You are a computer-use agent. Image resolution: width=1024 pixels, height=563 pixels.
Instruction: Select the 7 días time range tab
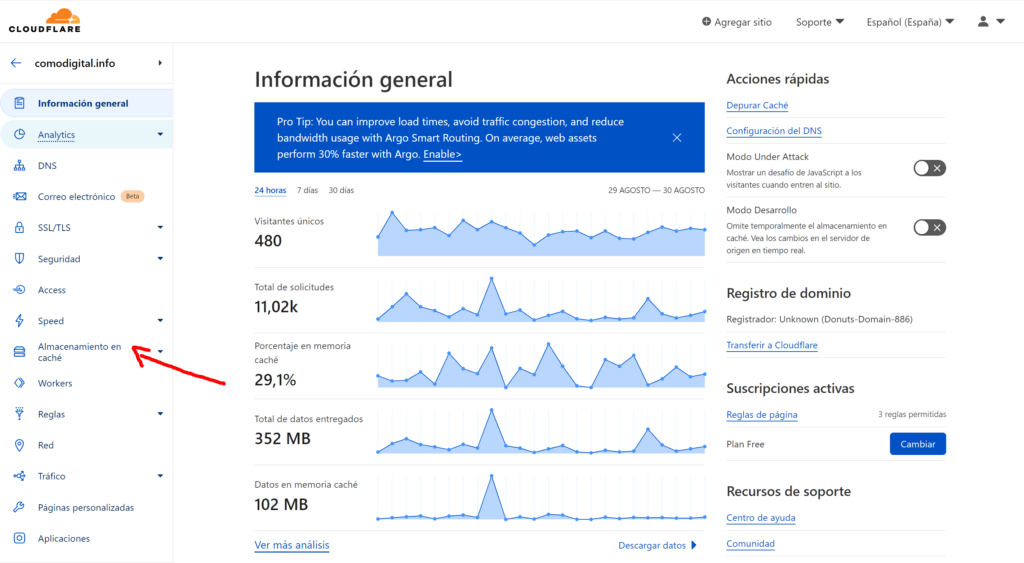(x=307, y=190)
